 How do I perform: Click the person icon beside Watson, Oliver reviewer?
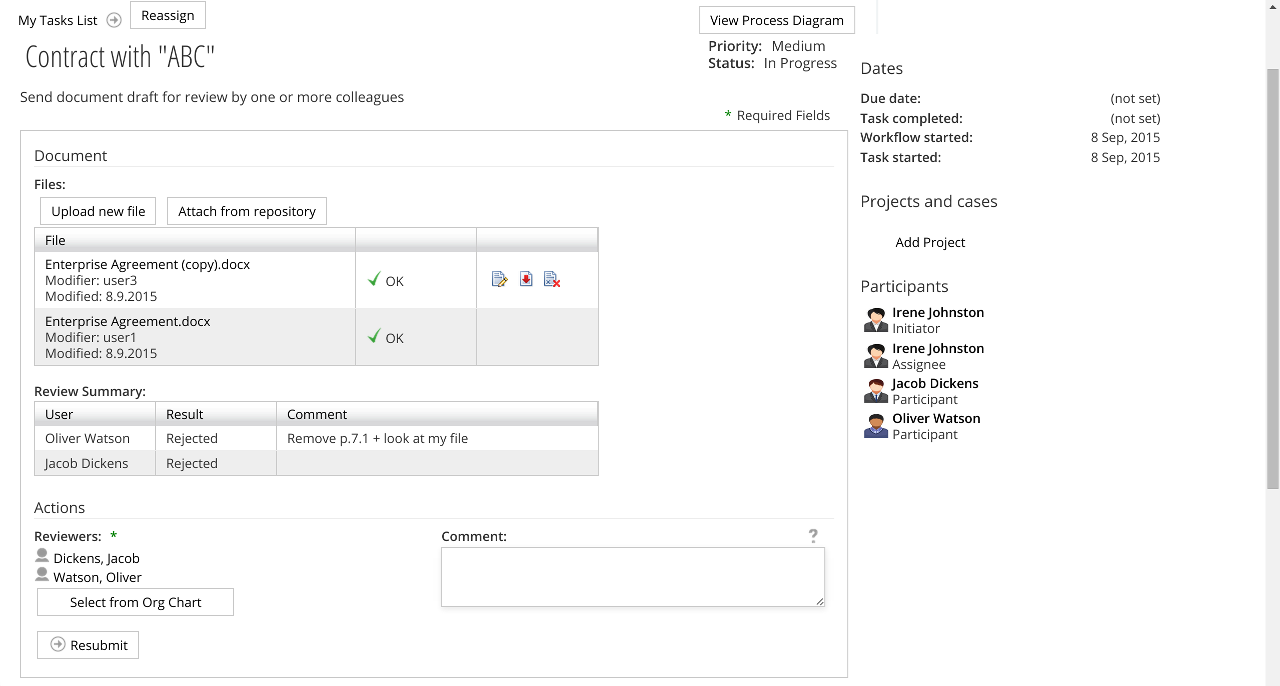coord(42,575)
